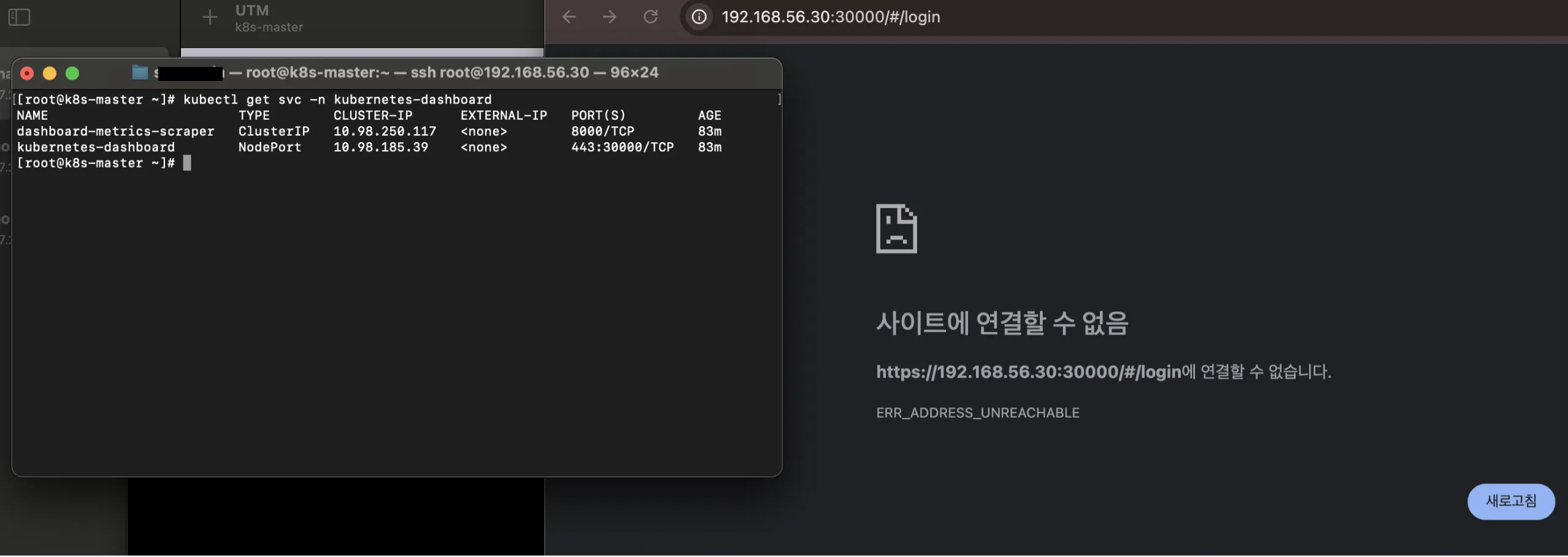Click port value '8000/TCP'
This screenshot has height=557, width=1568.
pyautogui.click(x=603, y=131)
